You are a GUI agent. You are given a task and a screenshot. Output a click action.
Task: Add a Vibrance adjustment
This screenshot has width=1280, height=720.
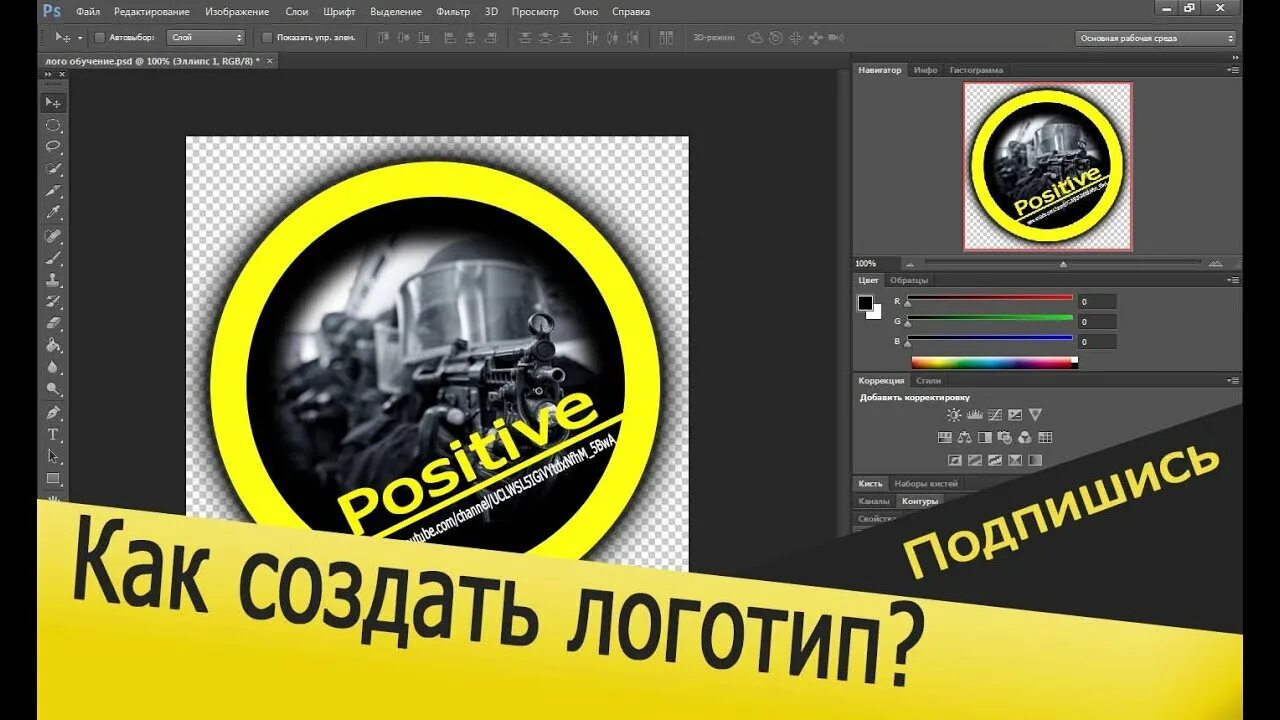pyautogui.click(x=1035, y=414)
